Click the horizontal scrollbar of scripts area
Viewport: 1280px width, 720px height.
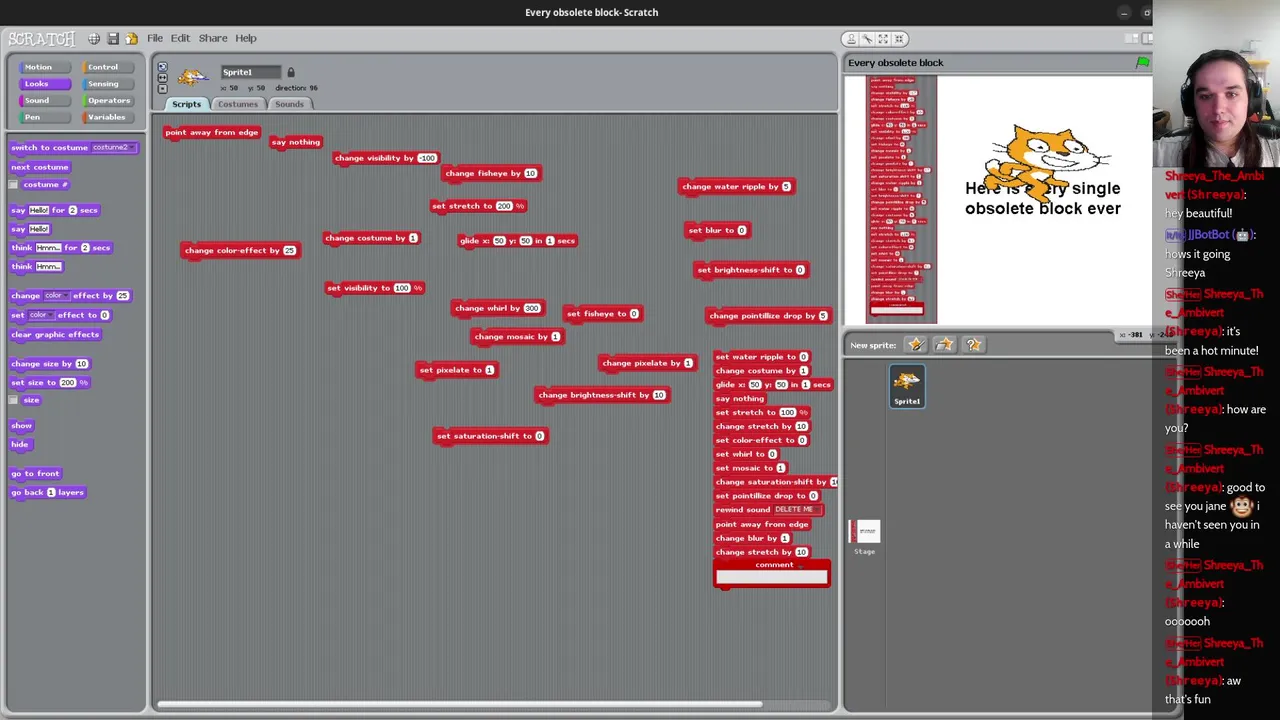click(460, 704)
